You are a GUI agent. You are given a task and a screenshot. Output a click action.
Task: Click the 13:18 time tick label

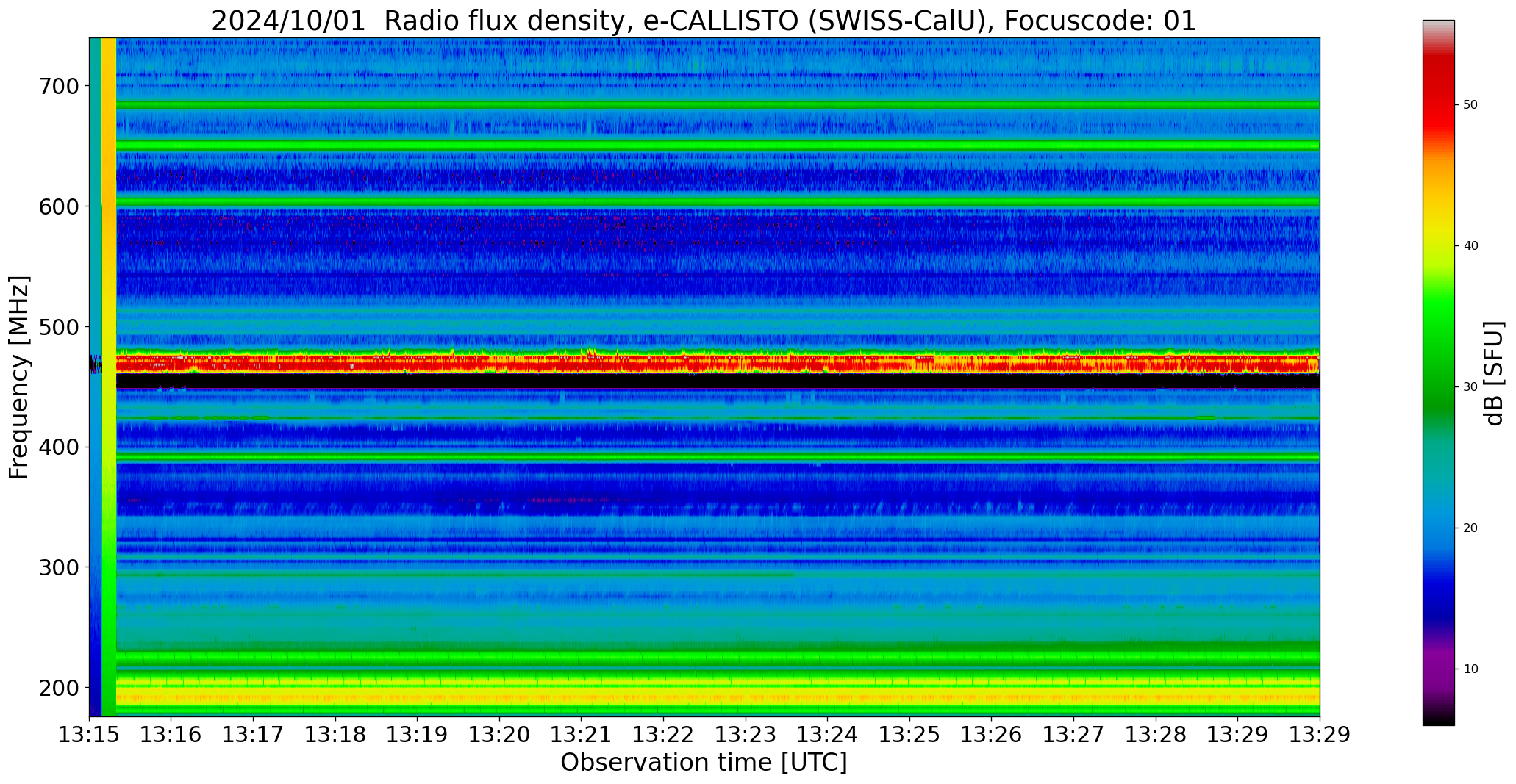pos(336,735)
